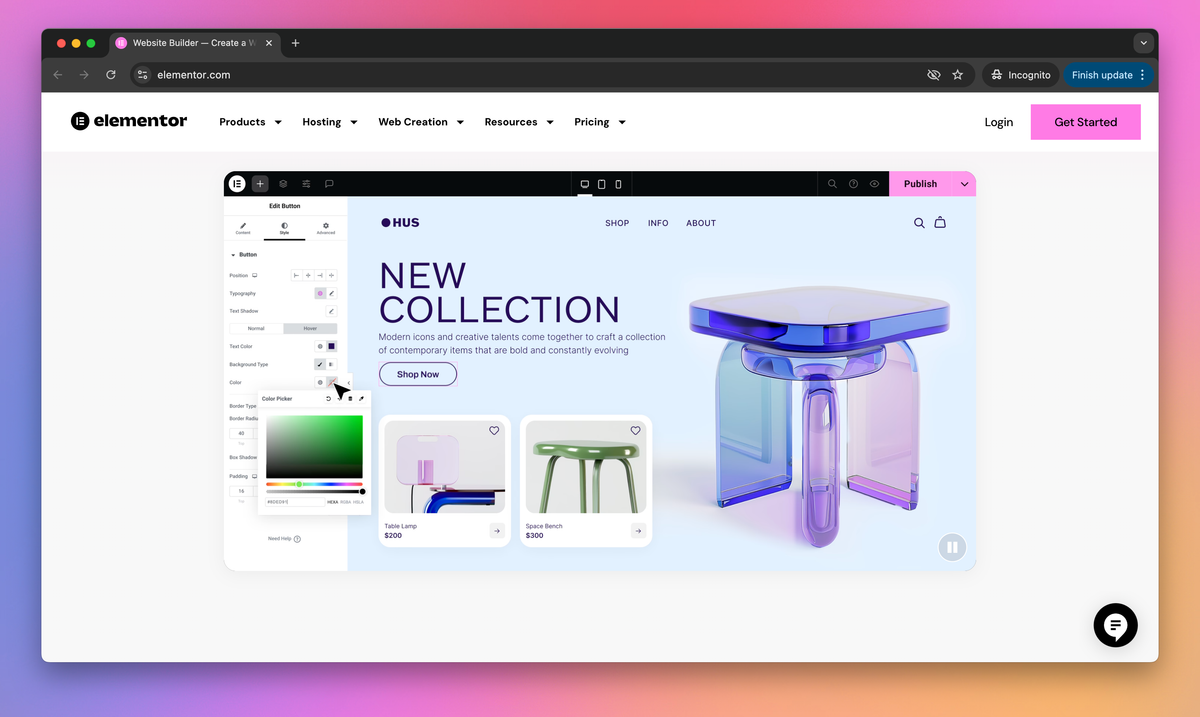Image resolution: width=1200 pixels, height=717 pixels.
Task: Expand the Hosting menu
Action: [329, 122]
